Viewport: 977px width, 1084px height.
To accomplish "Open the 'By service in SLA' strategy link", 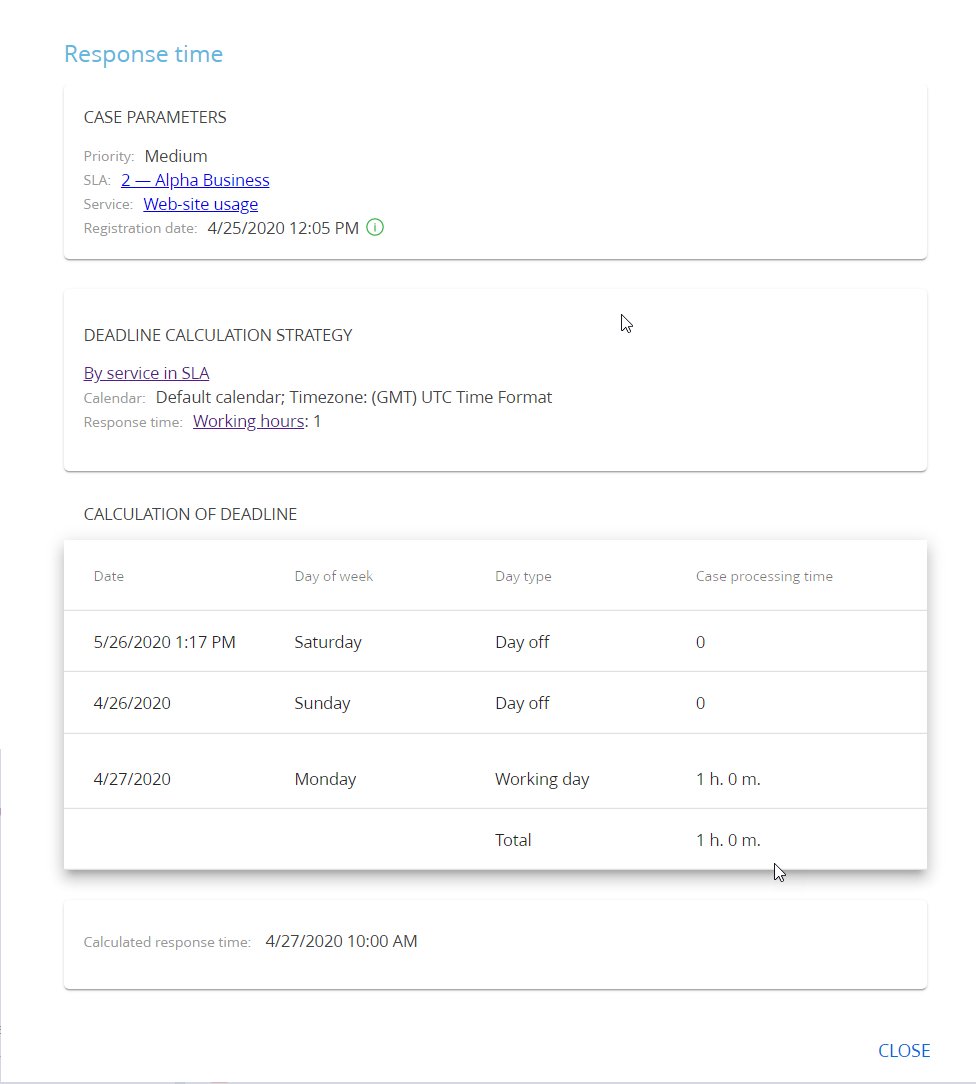I will [x=146, y=372].
